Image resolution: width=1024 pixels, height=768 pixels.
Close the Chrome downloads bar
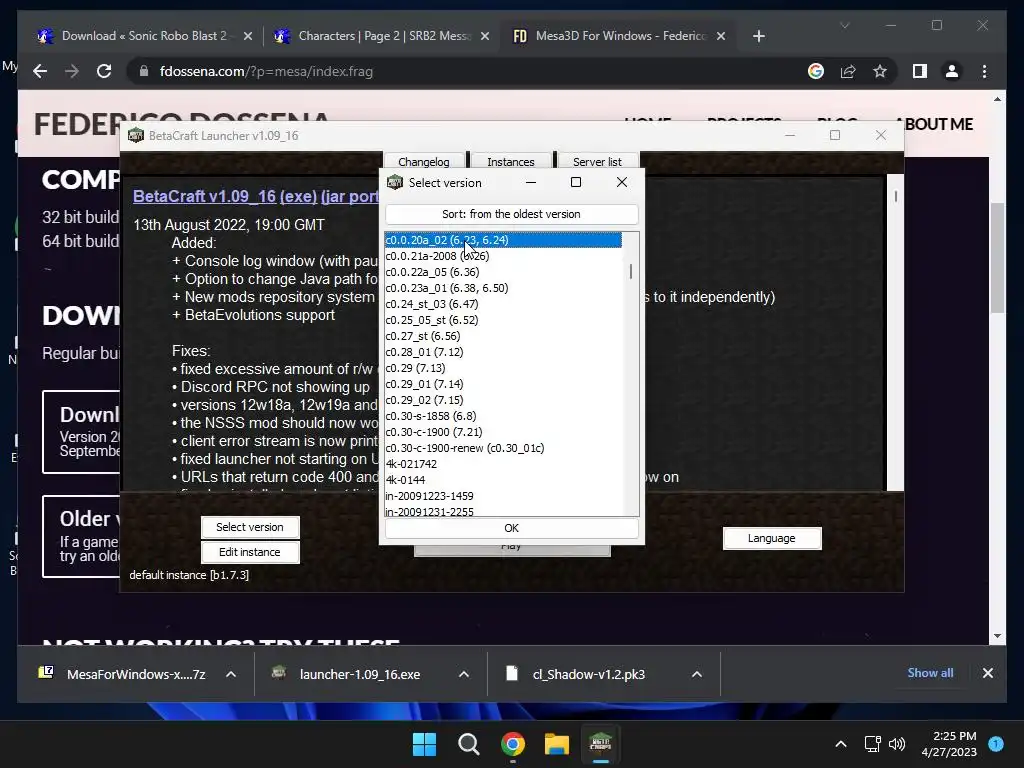(x=987, y=673)
